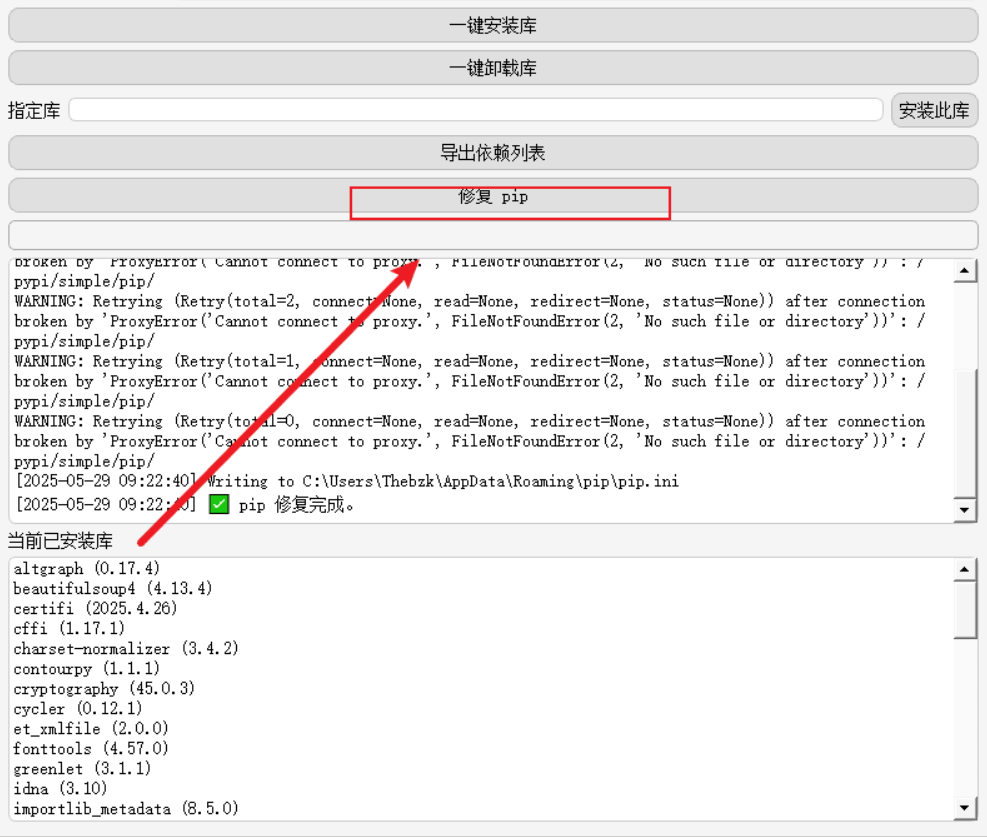
Task: Select altgraph (0.17.4) in the library list
Action: point(86,569)
